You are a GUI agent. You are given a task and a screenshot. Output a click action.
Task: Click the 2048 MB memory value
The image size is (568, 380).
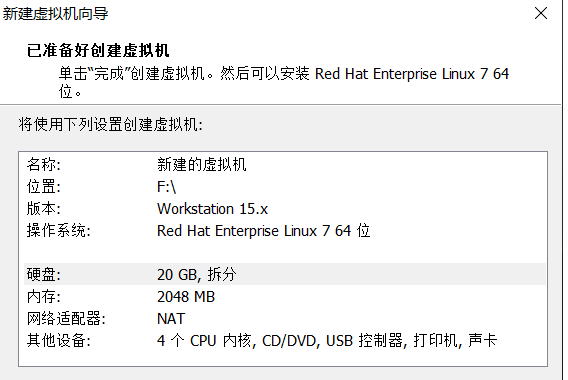(x=186, y=297)
